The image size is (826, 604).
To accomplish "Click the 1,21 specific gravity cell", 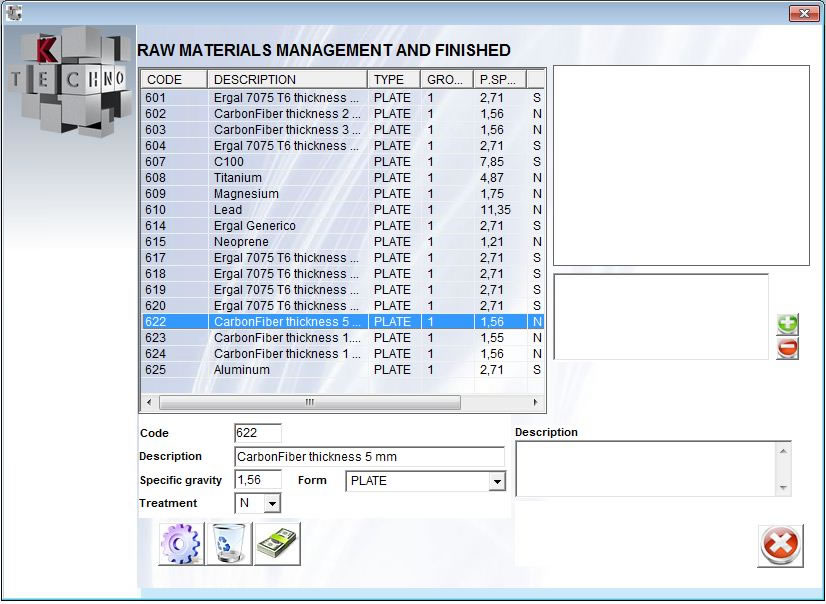I will tap(500, 242).
